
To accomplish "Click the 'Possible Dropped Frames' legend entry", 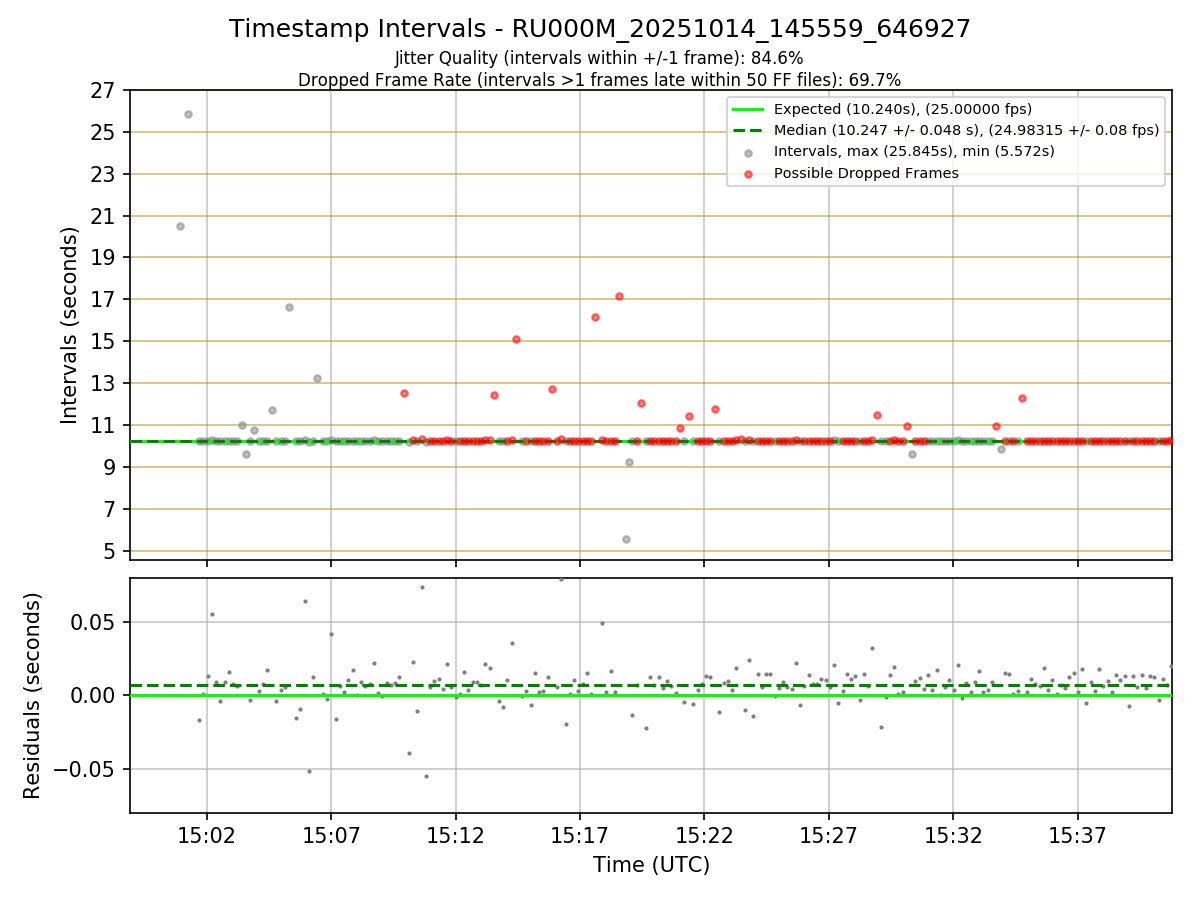I will (x=866, y=173).
